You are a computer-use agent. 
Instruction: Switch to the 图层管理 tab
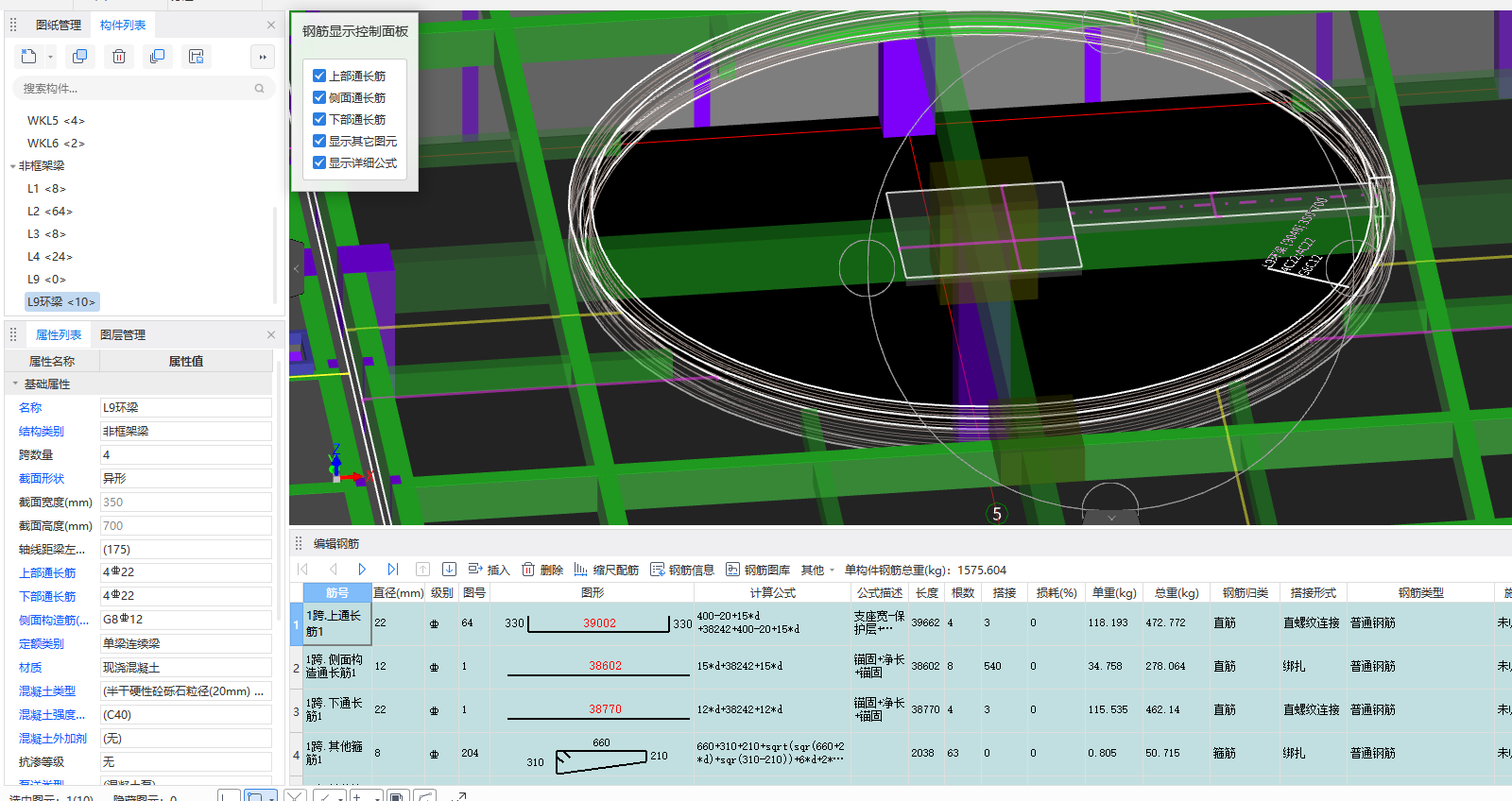(x=123, y=335)
